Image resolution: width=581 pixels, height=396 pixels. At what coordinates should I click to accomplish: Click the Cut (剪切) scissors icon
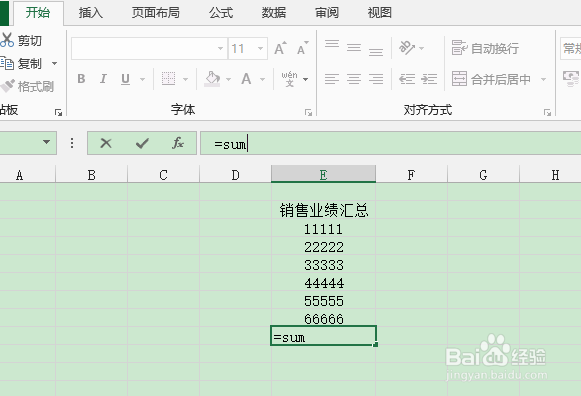[x=7, y=40]
